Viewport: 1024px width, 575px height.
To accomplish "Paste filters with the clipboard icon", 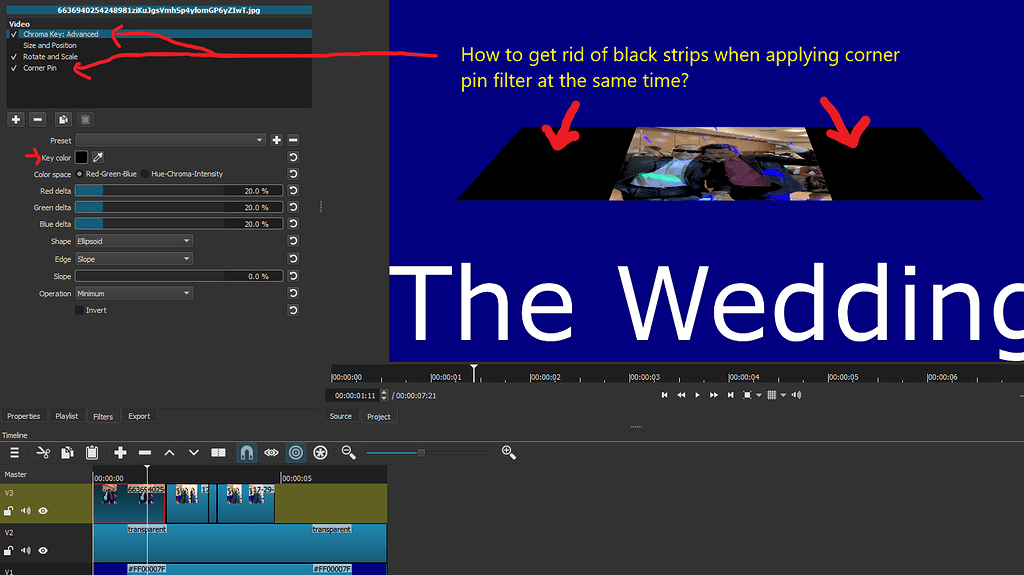I will (x=86, y=120).
